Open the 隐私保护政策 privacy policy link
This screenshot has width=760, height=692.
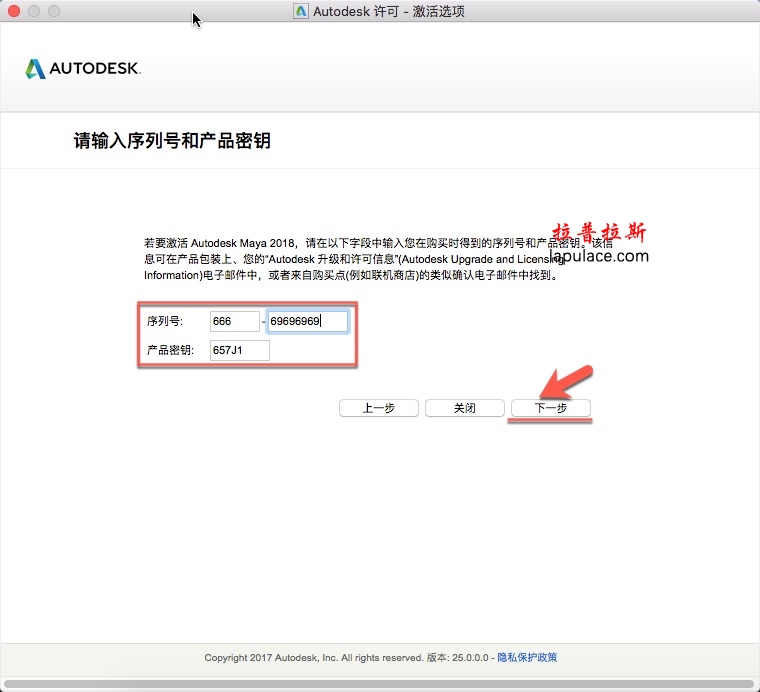527,658
